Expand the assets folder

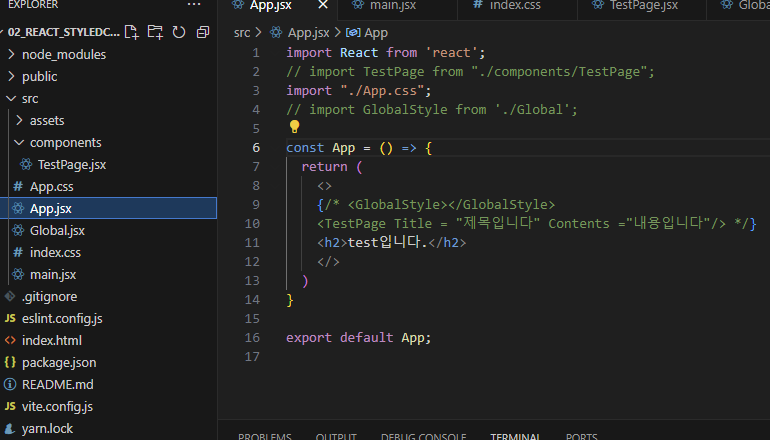(x=19, y=120)
